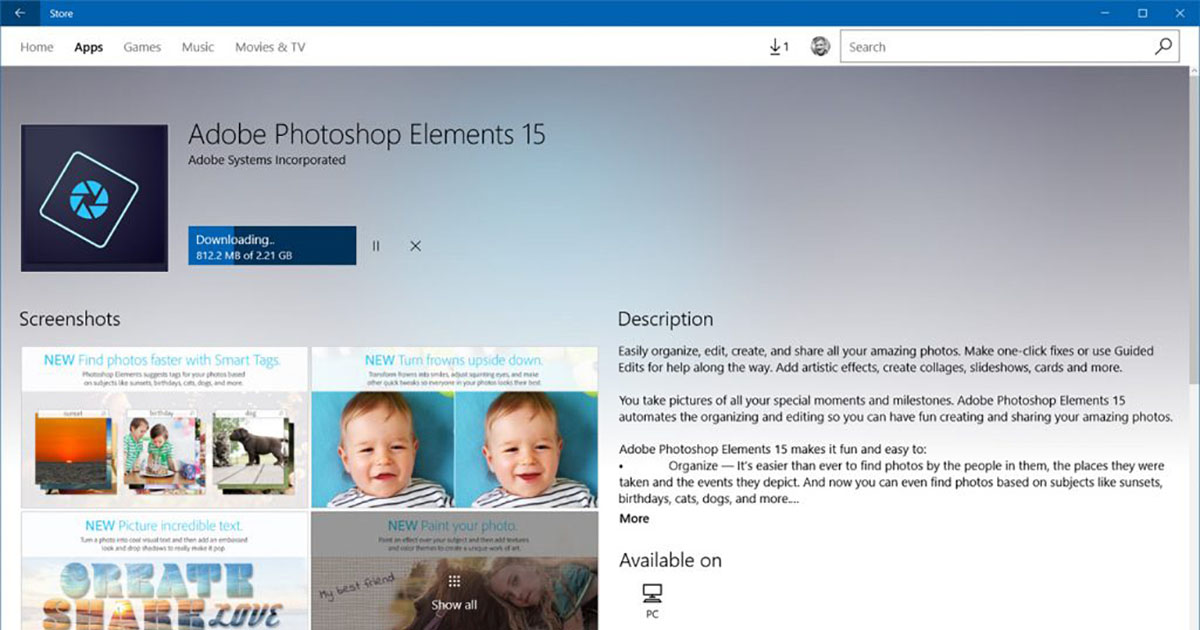Click the Downloading progress bar
The height and width of the screenshot is (630, 1200).
272,246
